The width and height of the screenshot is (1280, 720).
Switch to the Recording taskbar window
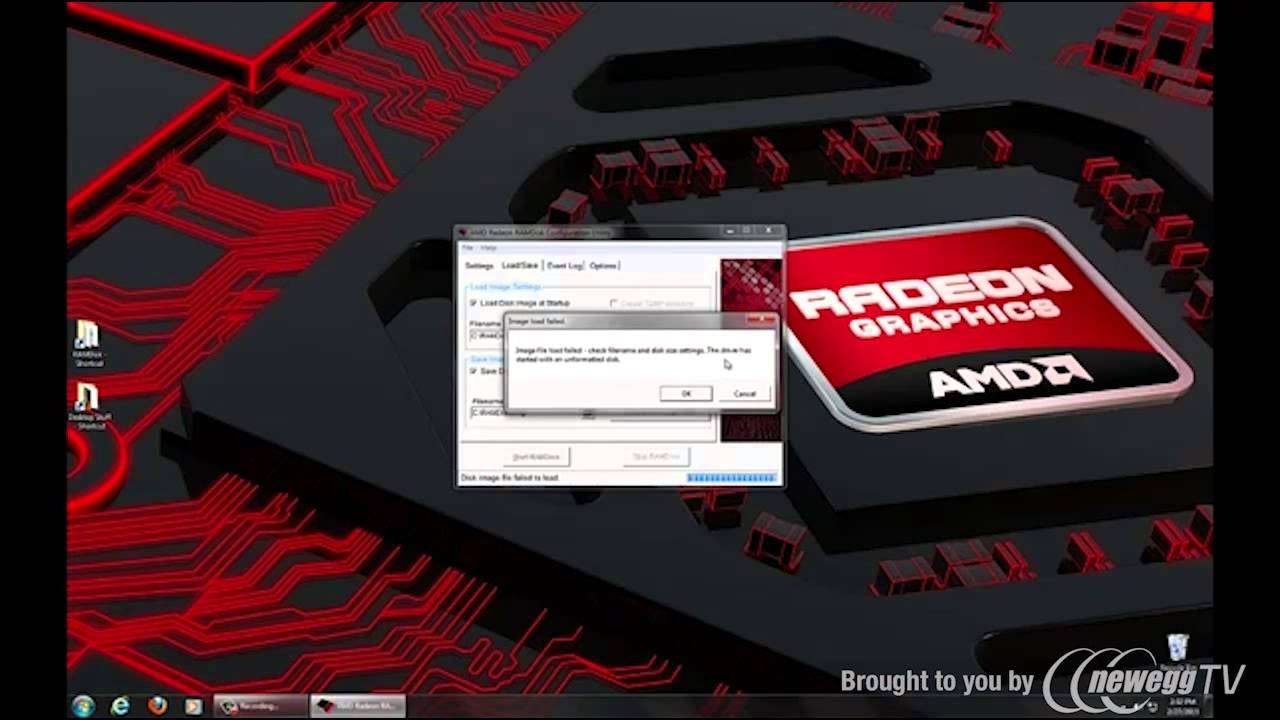[x=260, y=706]
